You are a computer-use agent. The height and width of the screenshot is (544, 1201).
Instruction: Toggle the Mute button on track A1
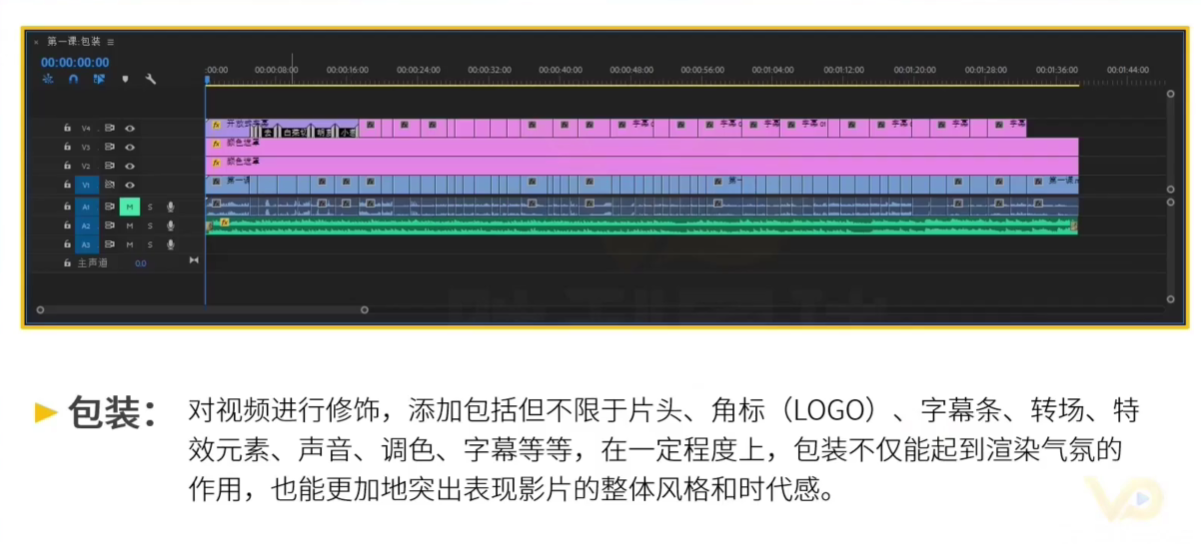tap(129, 207)
